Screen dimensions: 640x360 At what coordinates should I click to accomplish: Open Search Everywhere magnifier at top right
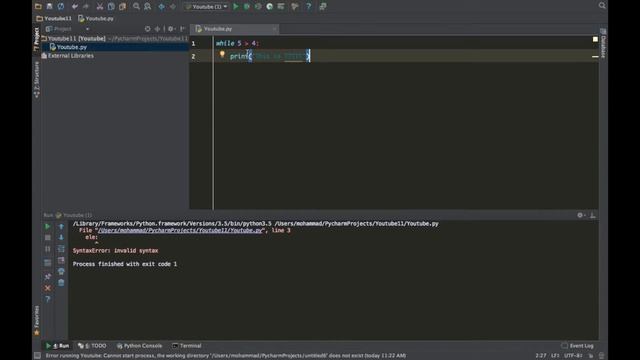point(602,5)
